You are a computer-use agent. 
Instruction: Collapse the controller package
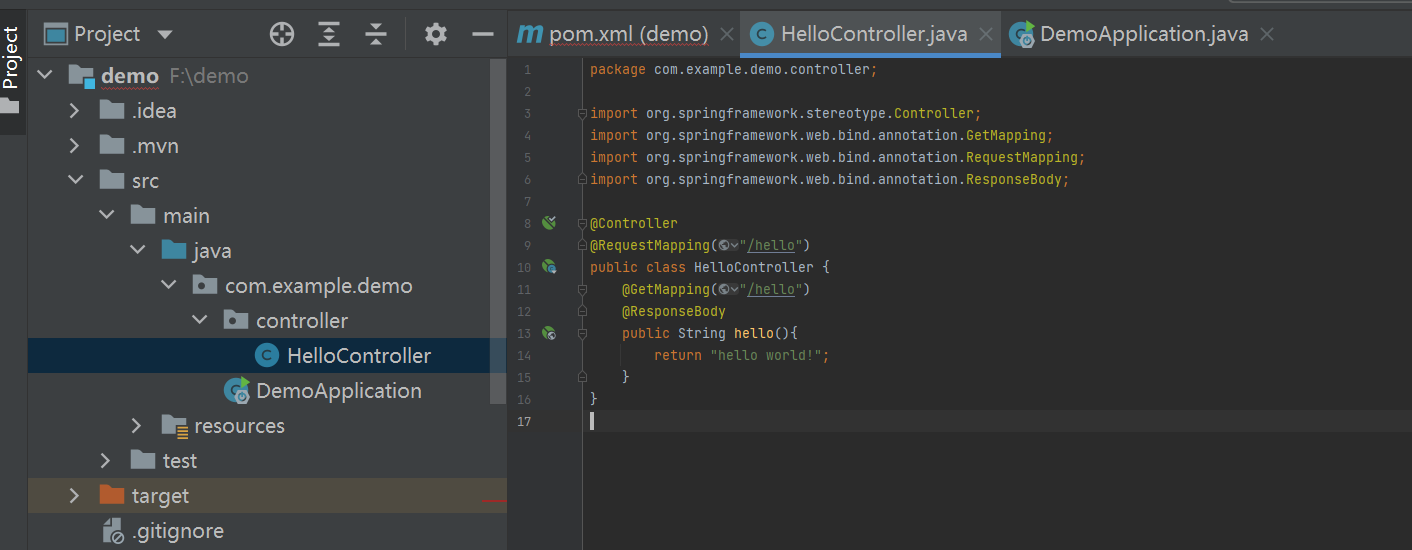coord(199,321)
